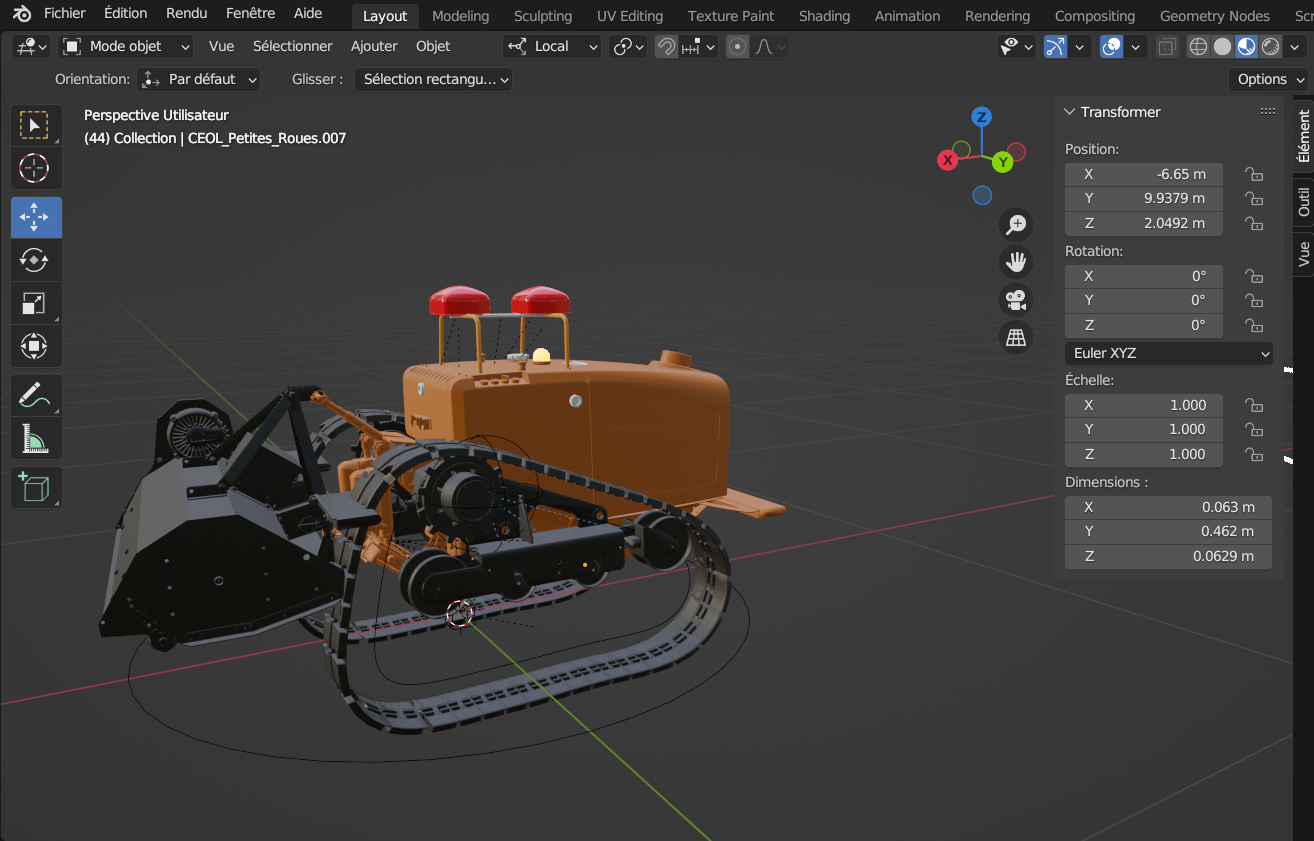Screen dimensions: 1314x841
Task: Lock the Position X value
Action: point(1253,174)
